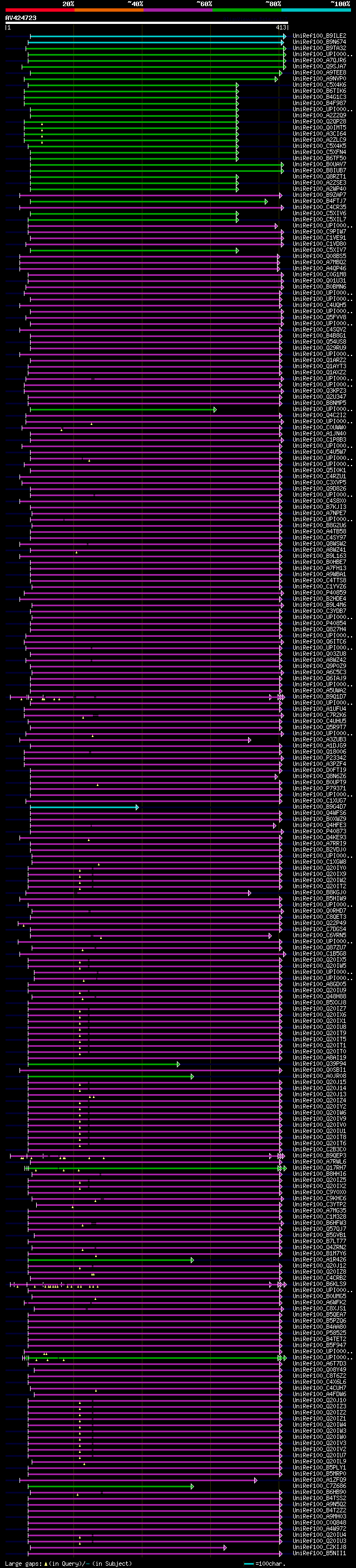Click the orange ~40% identity legend bar

click(109, 11)
